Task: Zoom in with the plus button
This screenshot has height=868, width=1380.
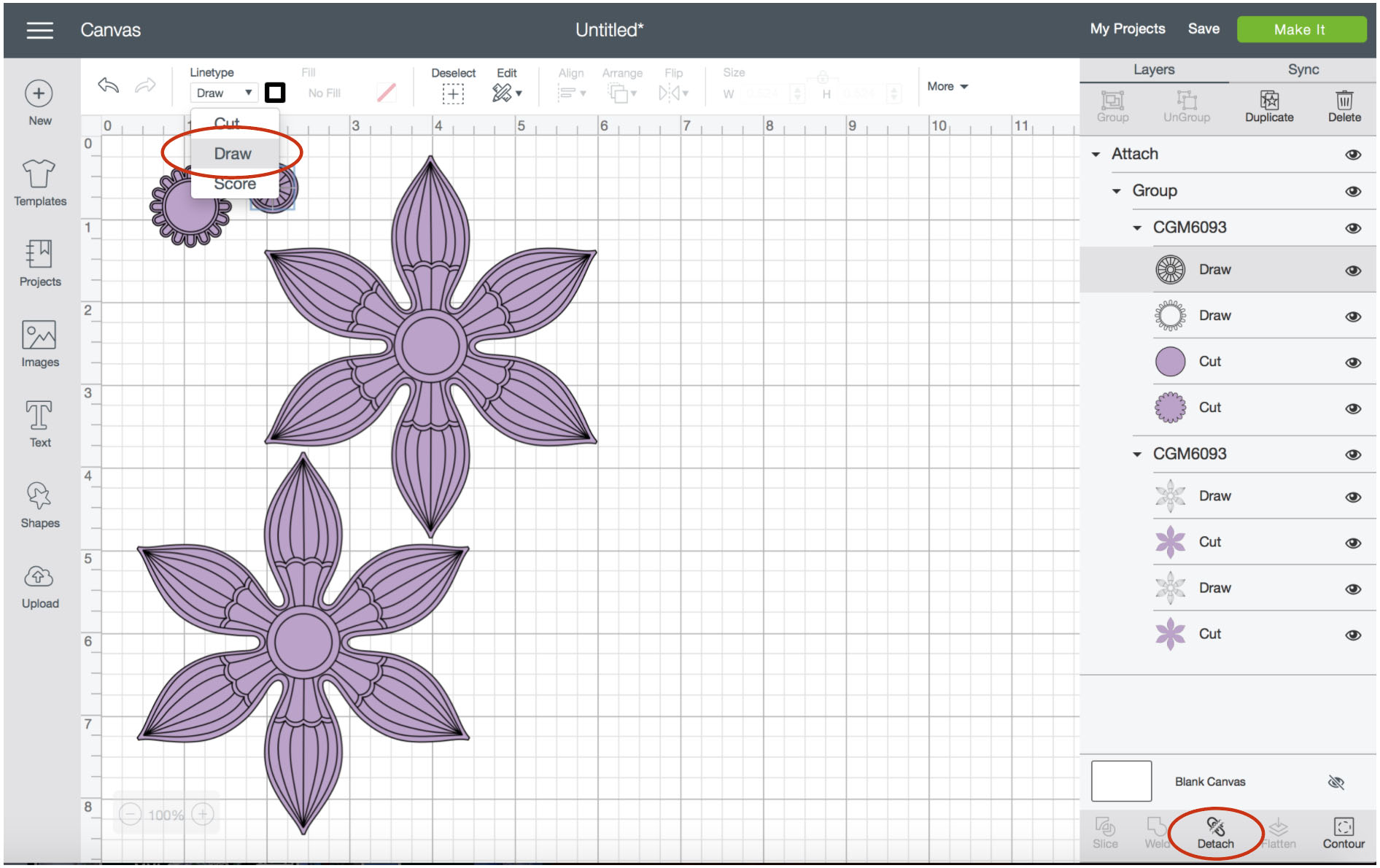Action: point(203,814)
